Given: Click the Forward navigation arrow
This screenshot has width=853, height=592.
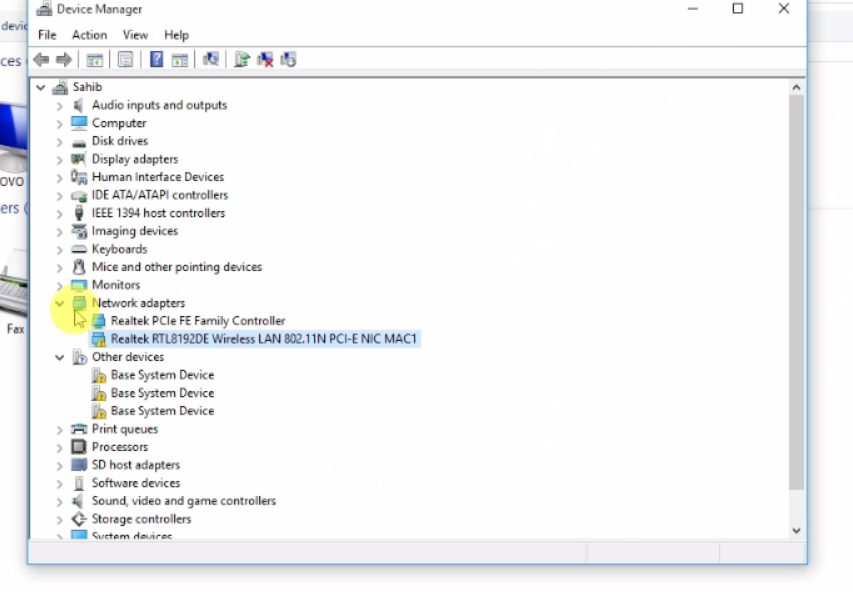Looking at the screenshot, I should tap(64, 59).
